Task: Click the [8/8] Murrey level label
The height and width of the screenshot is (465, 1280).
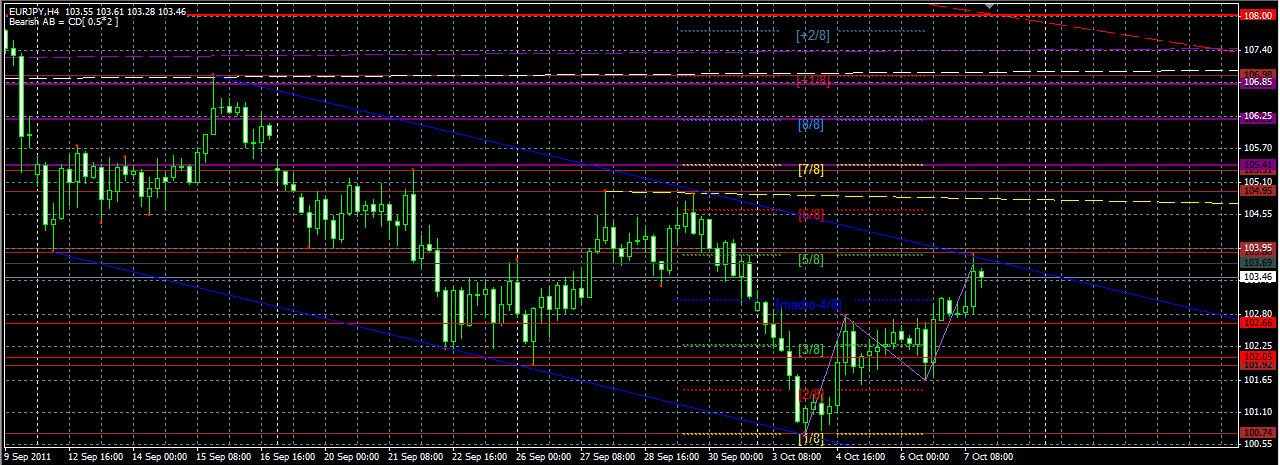Action: pyautogui.click(x=811, y=125)
